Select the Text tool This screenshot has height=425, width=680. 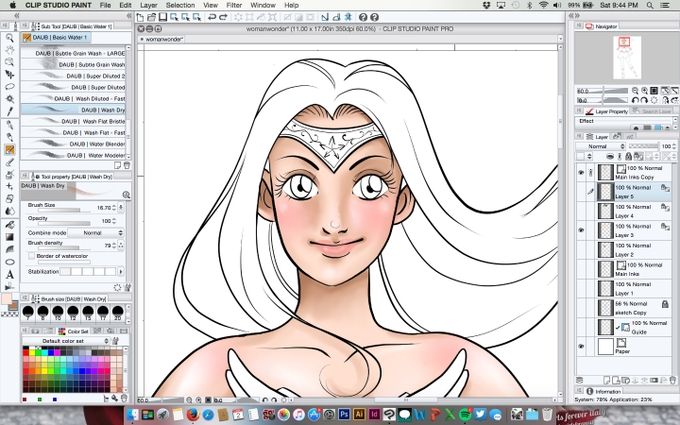(x=9, y=275)
